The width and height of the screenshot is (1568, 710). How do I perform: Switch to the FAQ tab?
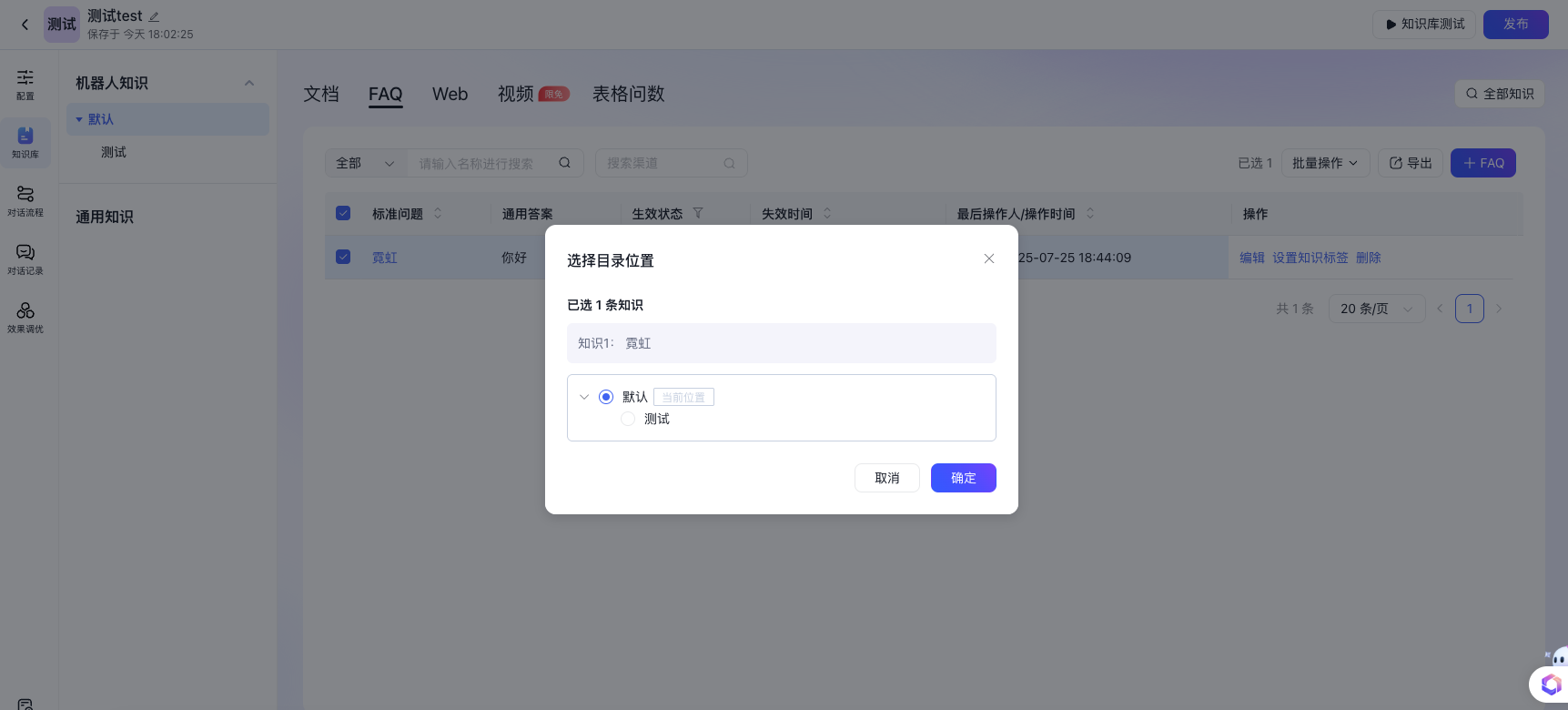pyautogui.click(x=386, y=94)
